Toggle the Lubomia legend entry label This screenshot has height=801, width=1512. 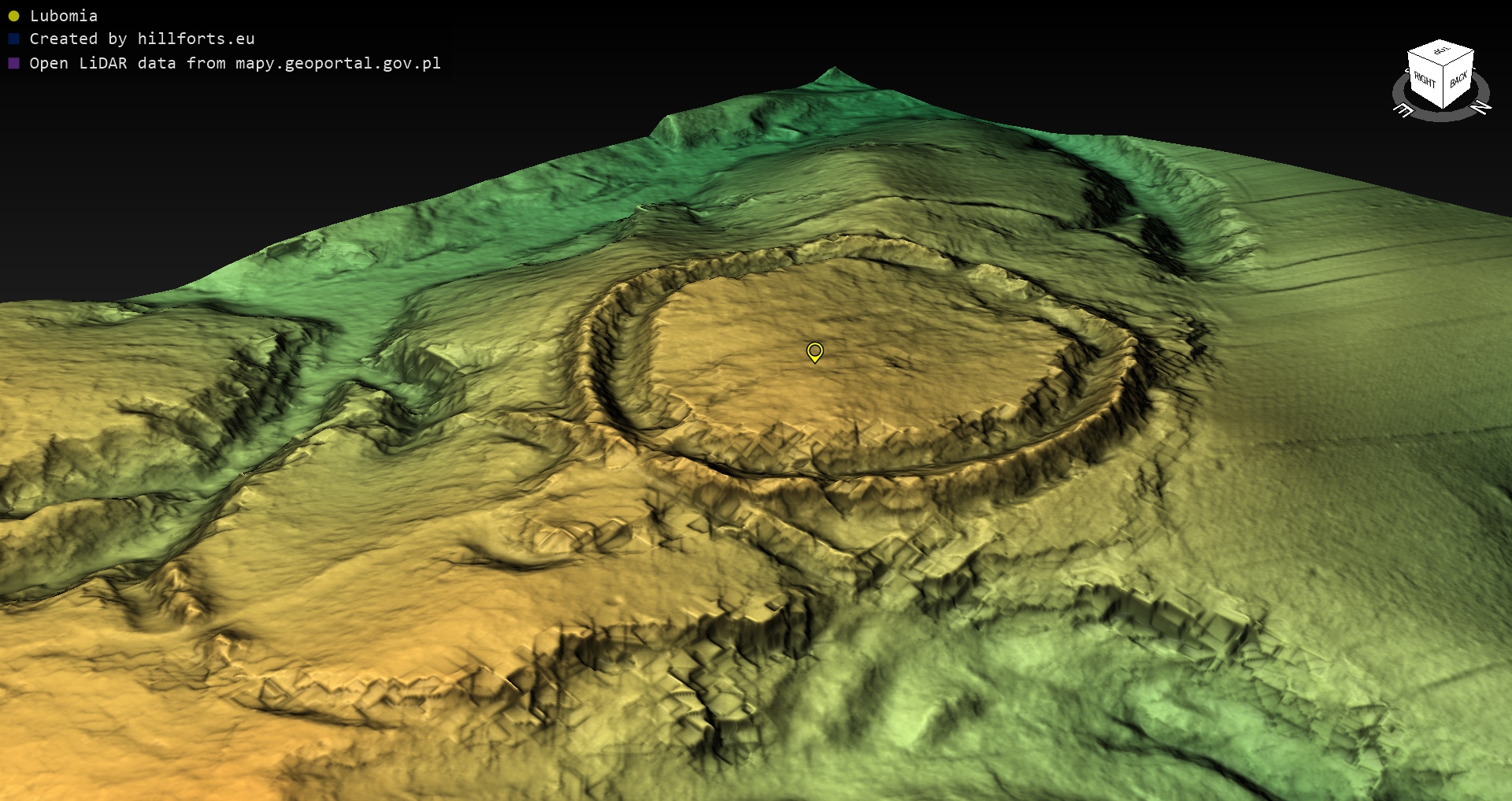point(64,16)
